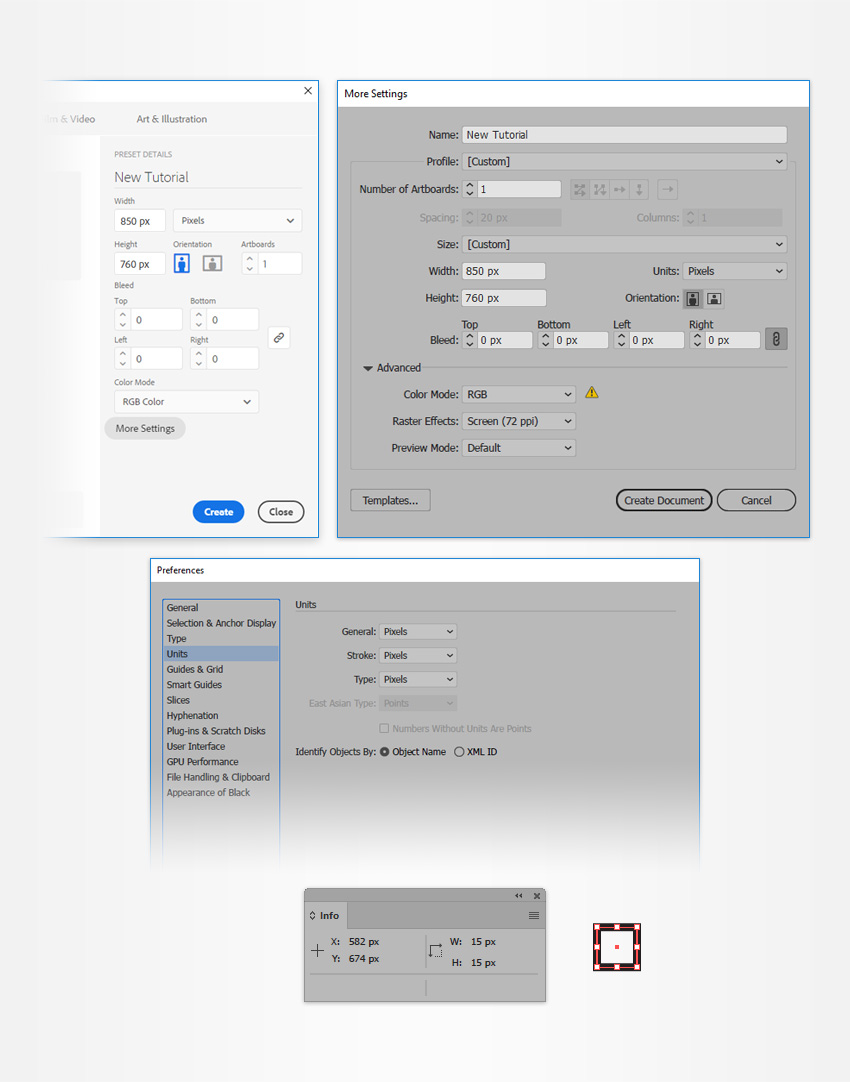
Task: Select Smart Guides preferences
Action: click(221, 685)
